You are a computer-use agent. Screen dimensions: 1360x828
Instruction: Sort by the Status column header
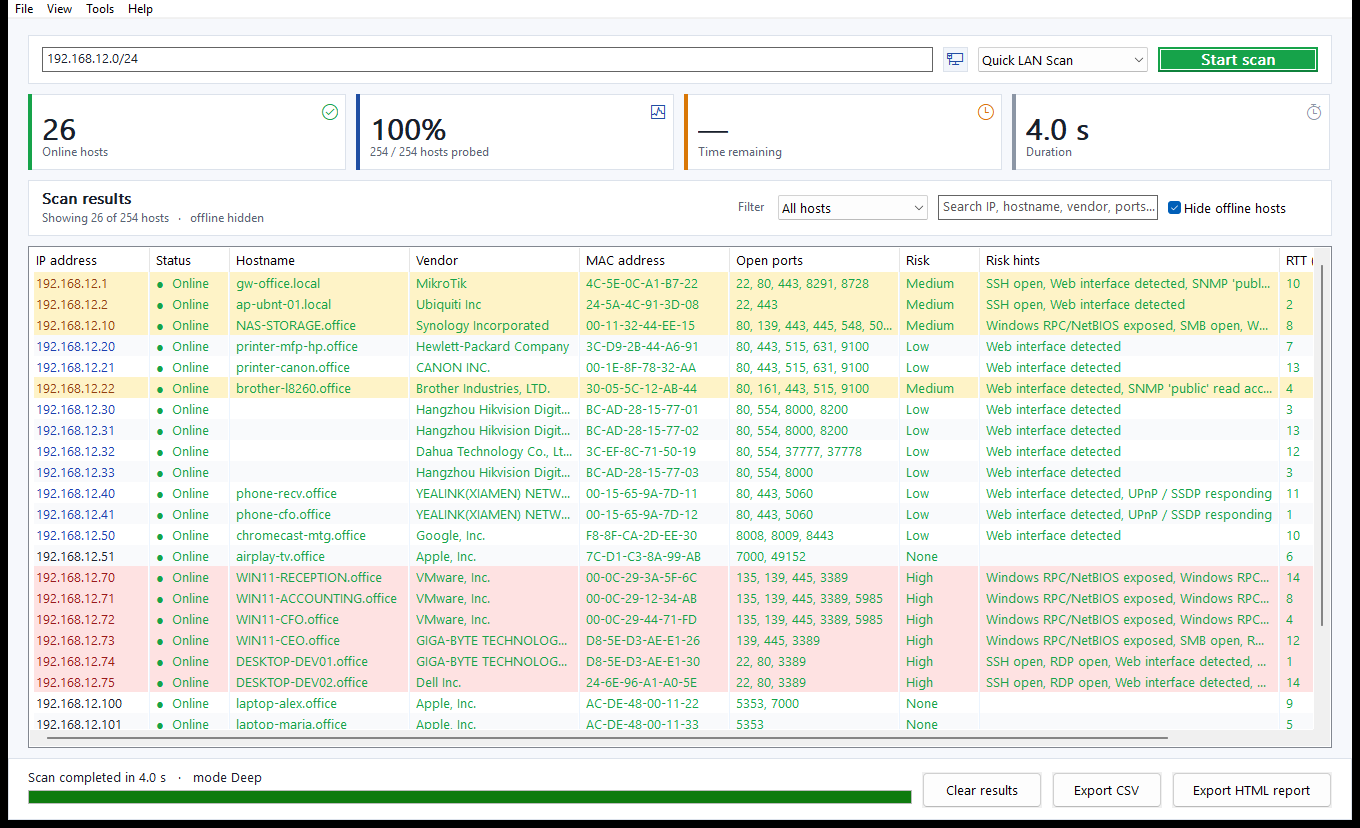click(189, 260)
